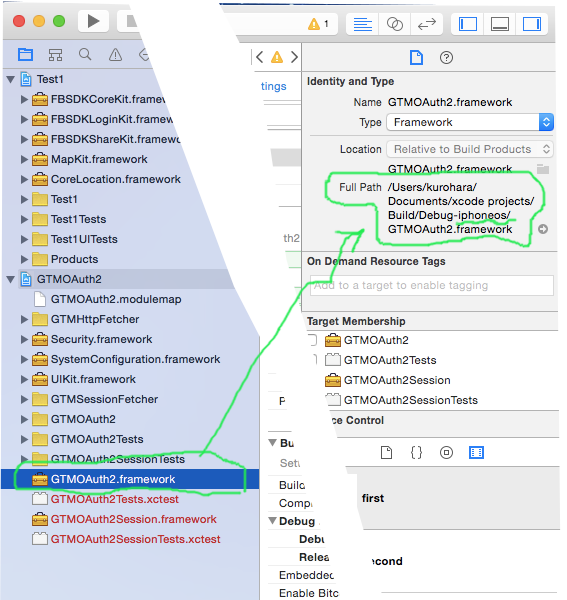Toggle the Utilities pane visibility
Screen dimensions: 567x600
click(532, 24)
